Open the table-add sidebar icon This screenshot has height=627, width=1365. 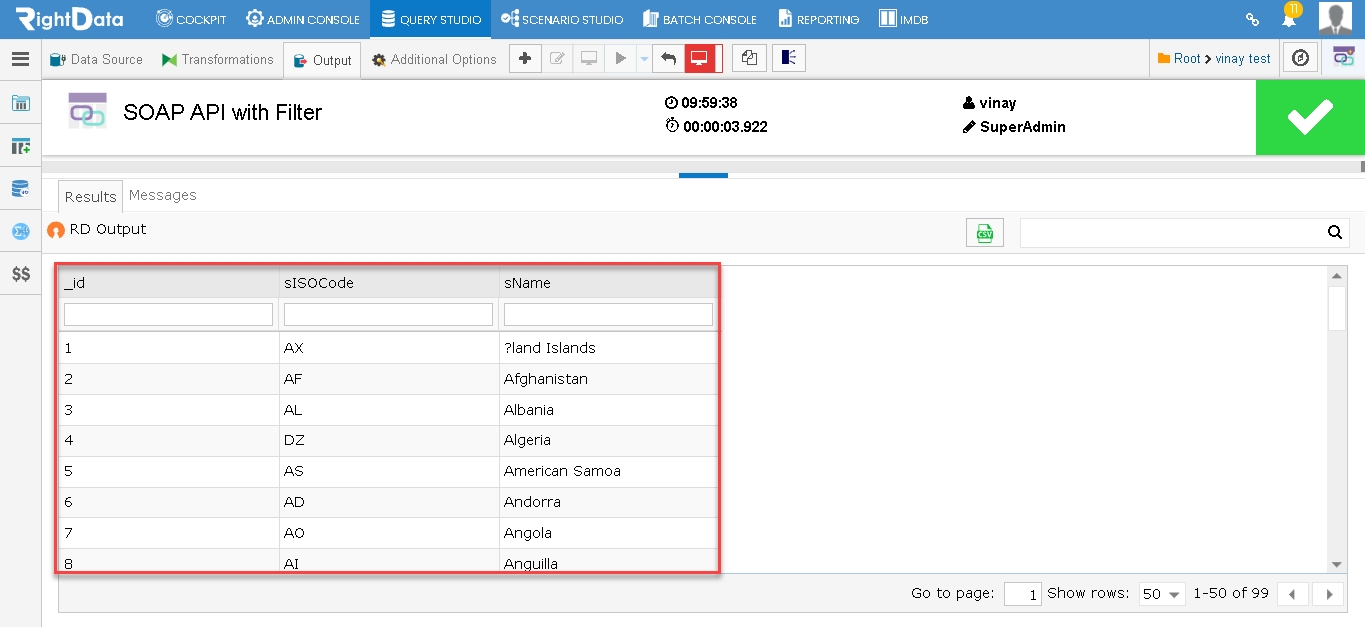[x=20, y=146]
